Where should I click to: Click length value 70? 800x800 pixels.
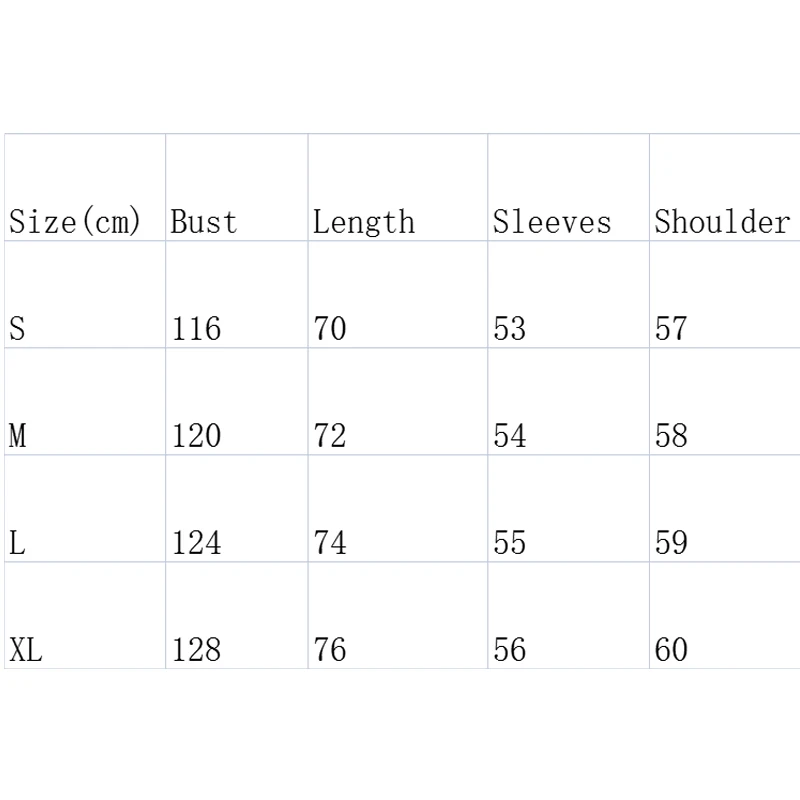330,328
